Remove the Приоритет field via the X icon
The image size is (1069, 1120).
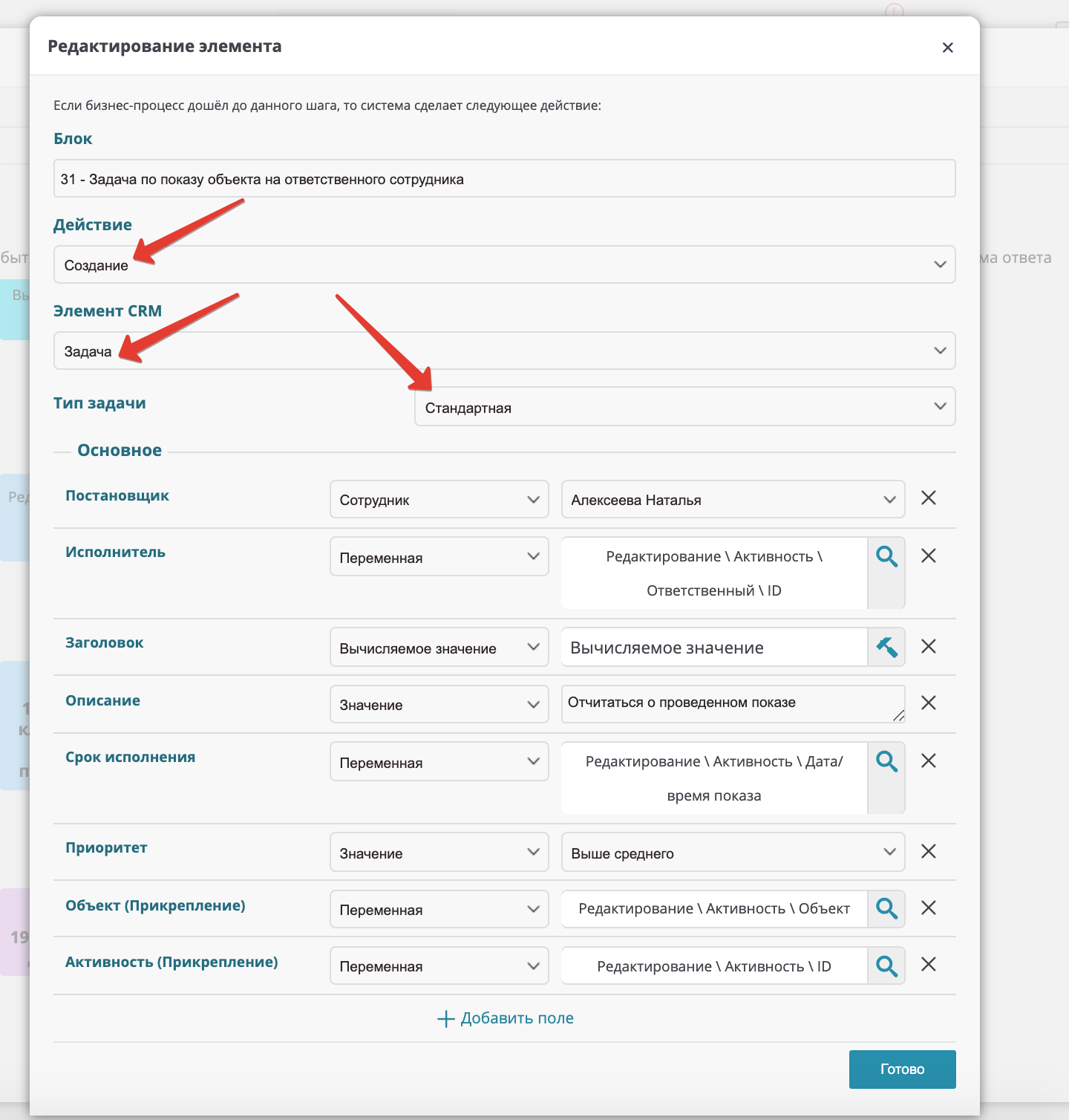[x=928, y=851]
